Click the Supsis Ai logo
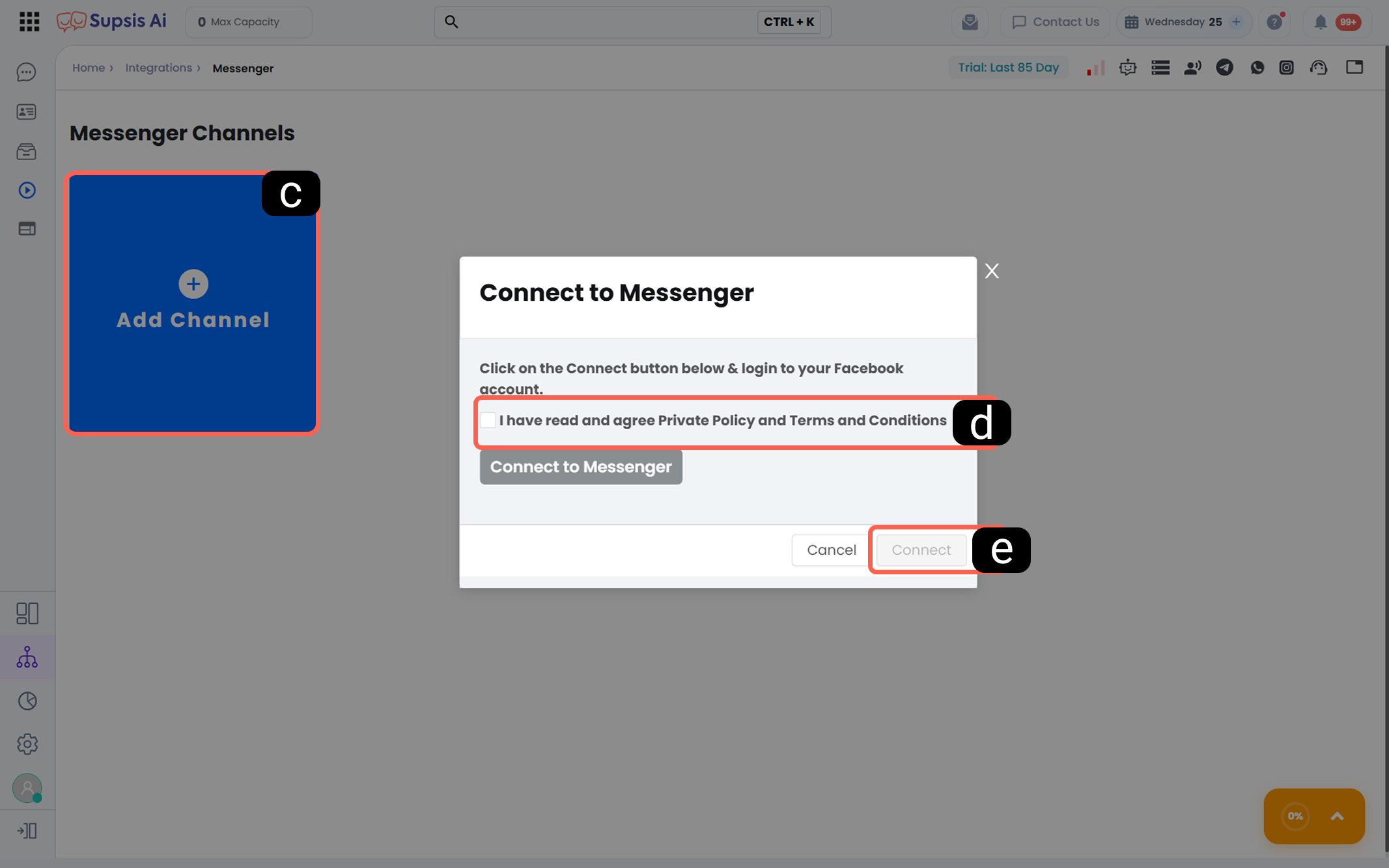 click(111, 21)
